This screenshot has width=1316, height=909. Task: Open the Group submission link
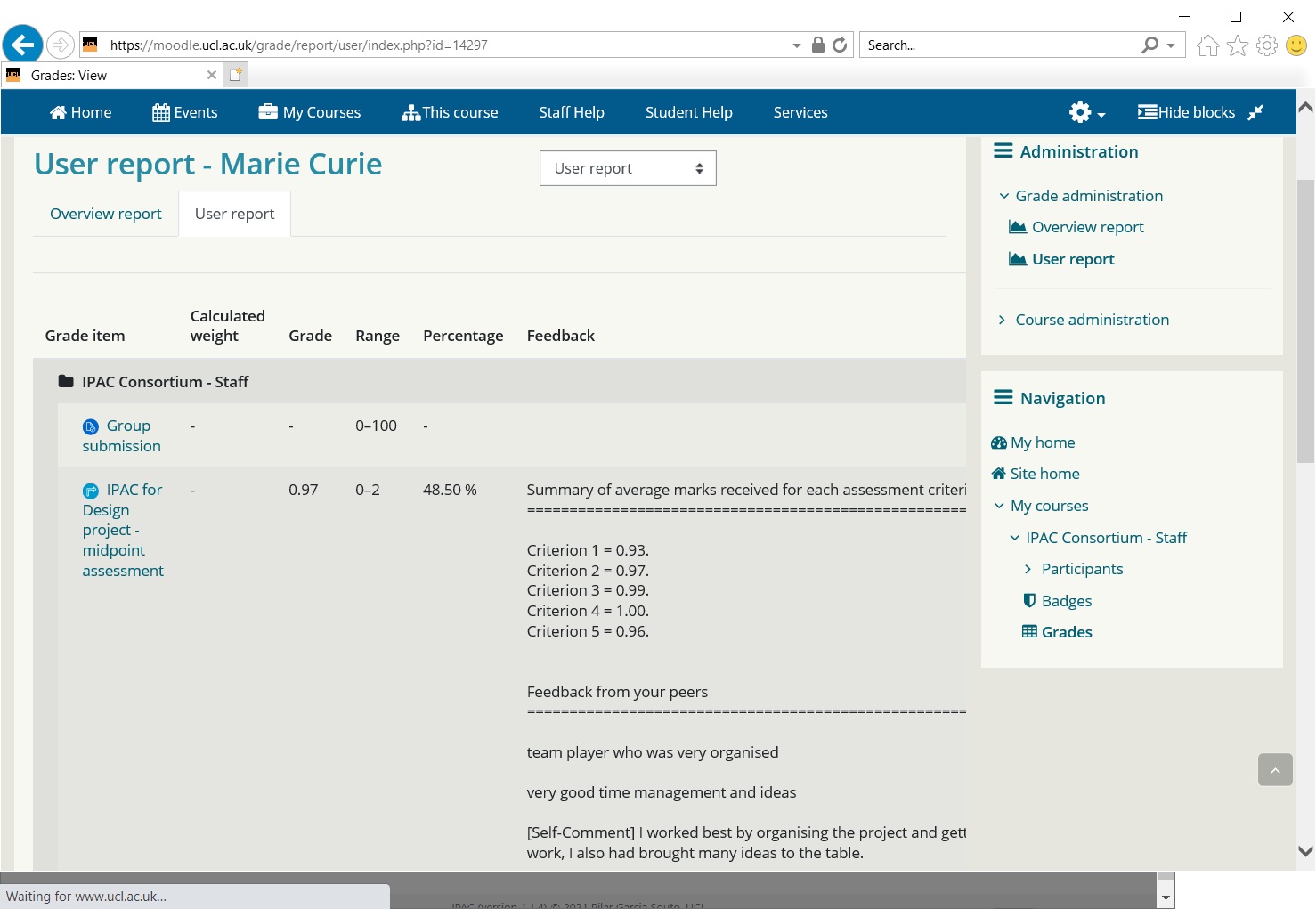click(x=121, y=436)
